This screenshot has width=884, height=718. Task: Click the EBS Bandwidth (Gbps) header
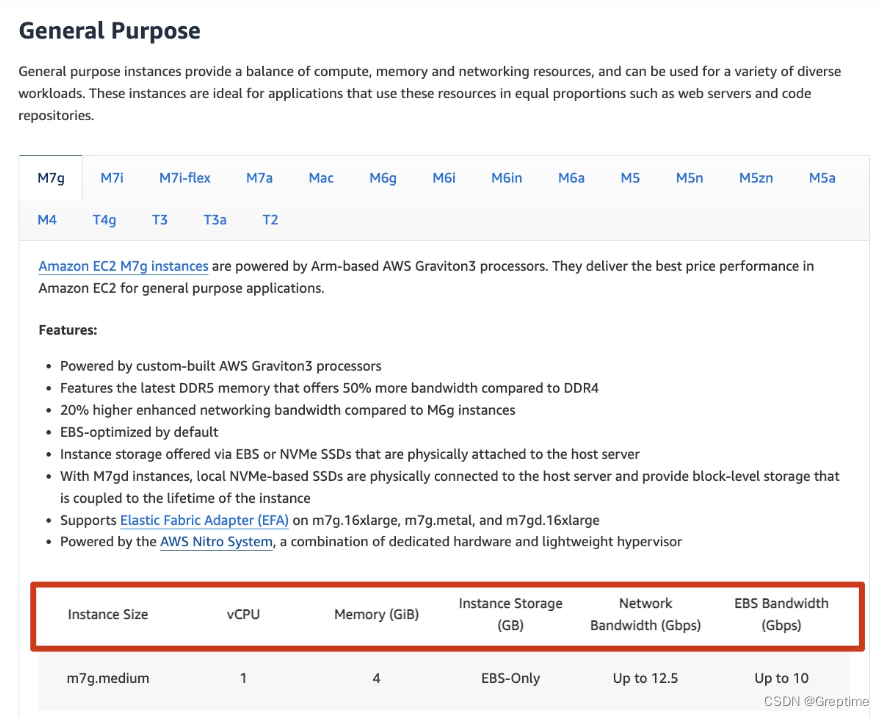781,614
